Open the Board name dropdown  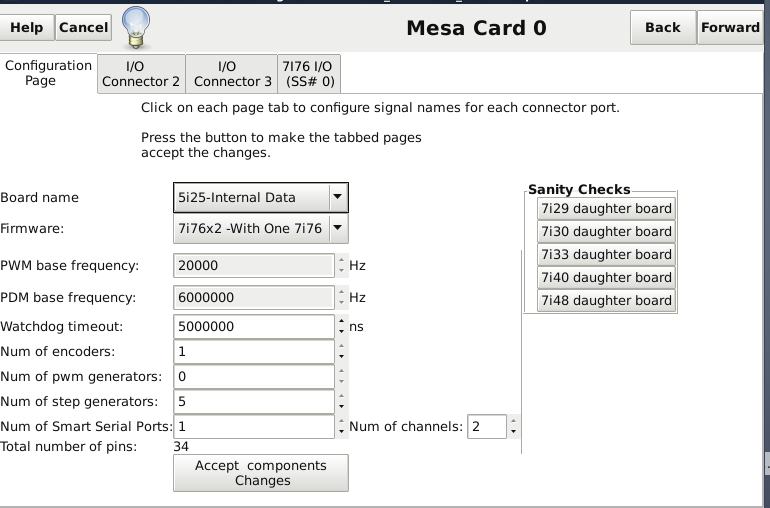coord(261,198)
